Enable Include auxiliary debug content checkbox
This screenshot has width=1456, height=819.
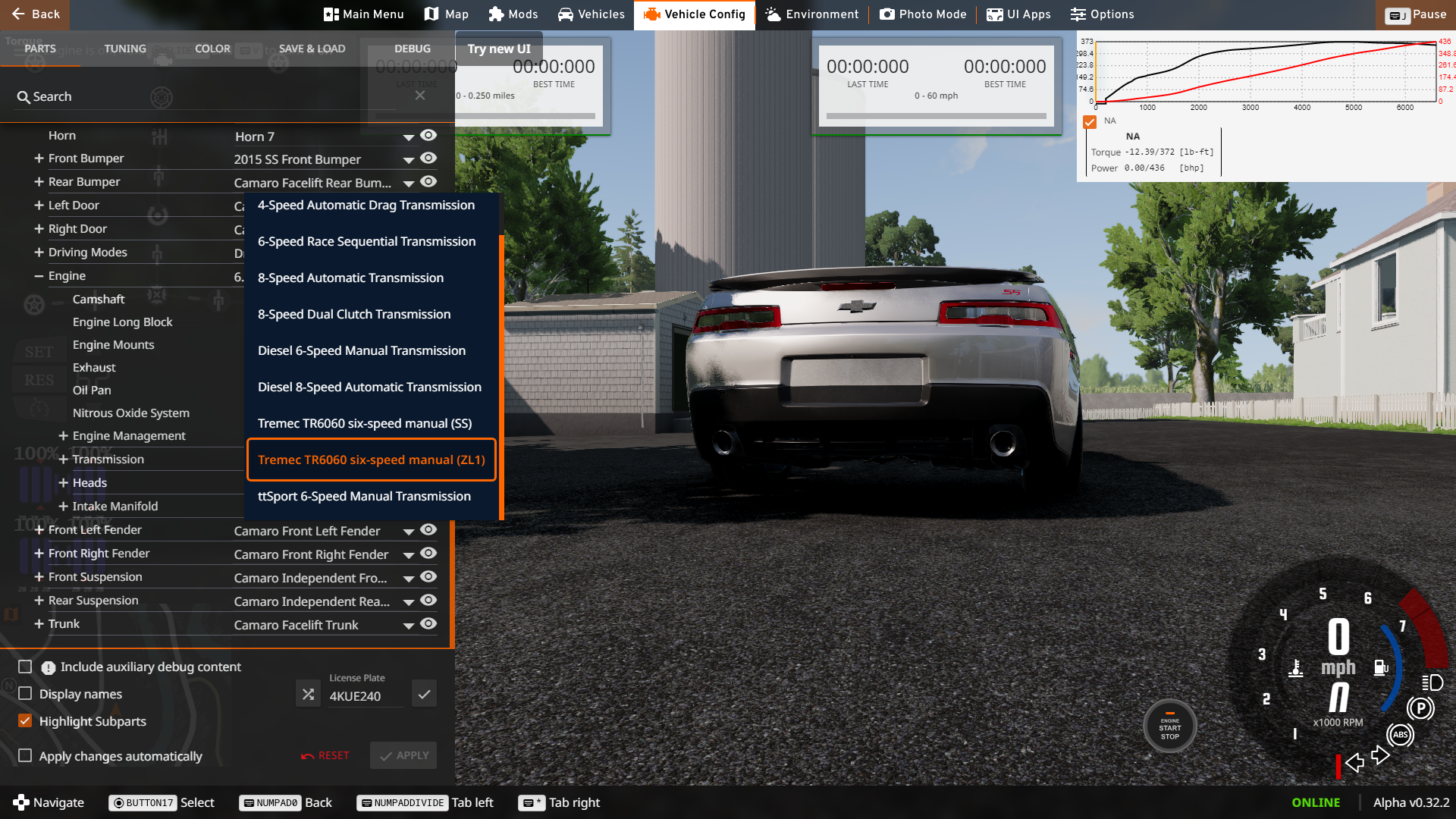(x=25, y=667)
